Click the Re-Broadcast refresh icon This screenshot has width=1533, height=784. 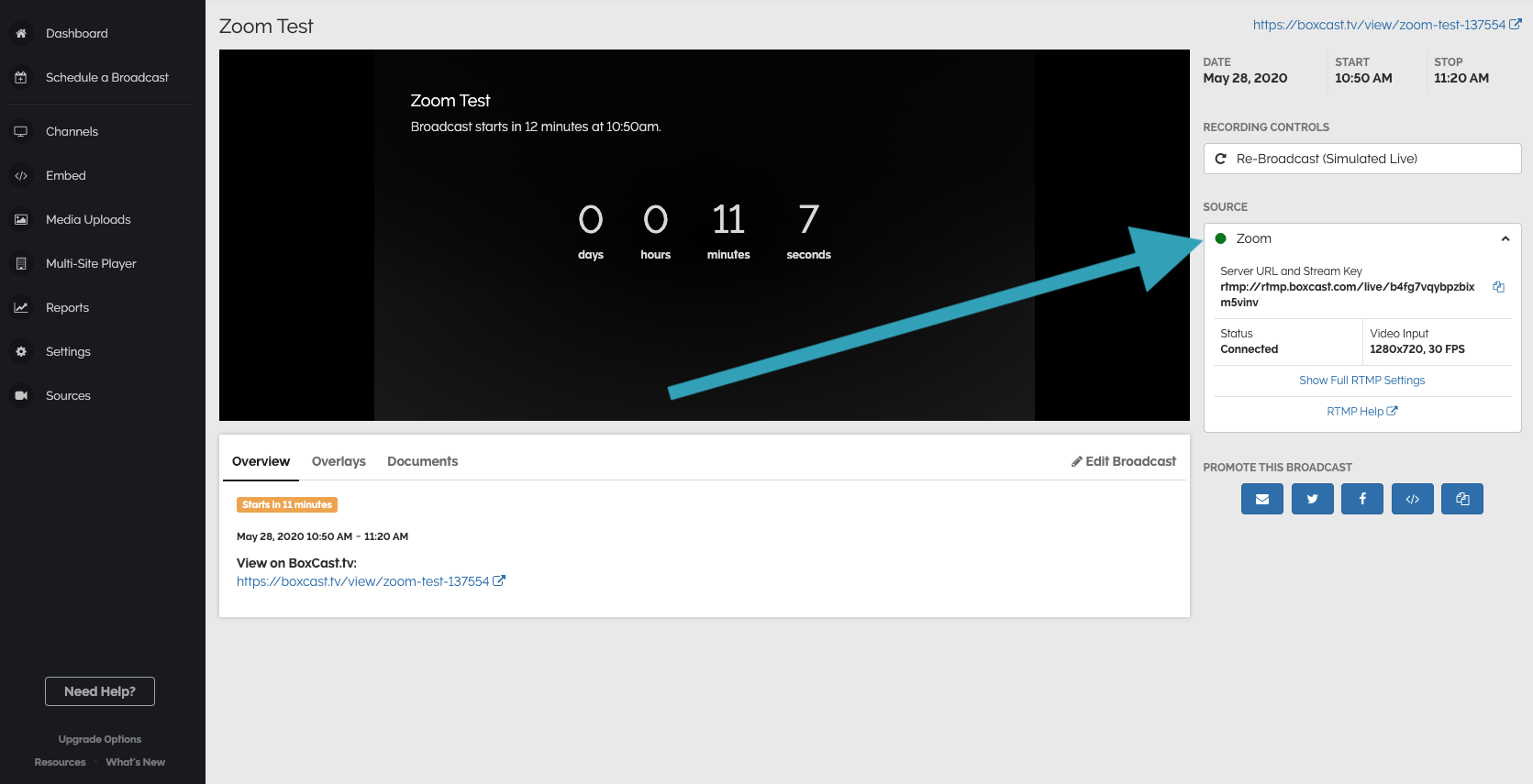coord(1221,159)
